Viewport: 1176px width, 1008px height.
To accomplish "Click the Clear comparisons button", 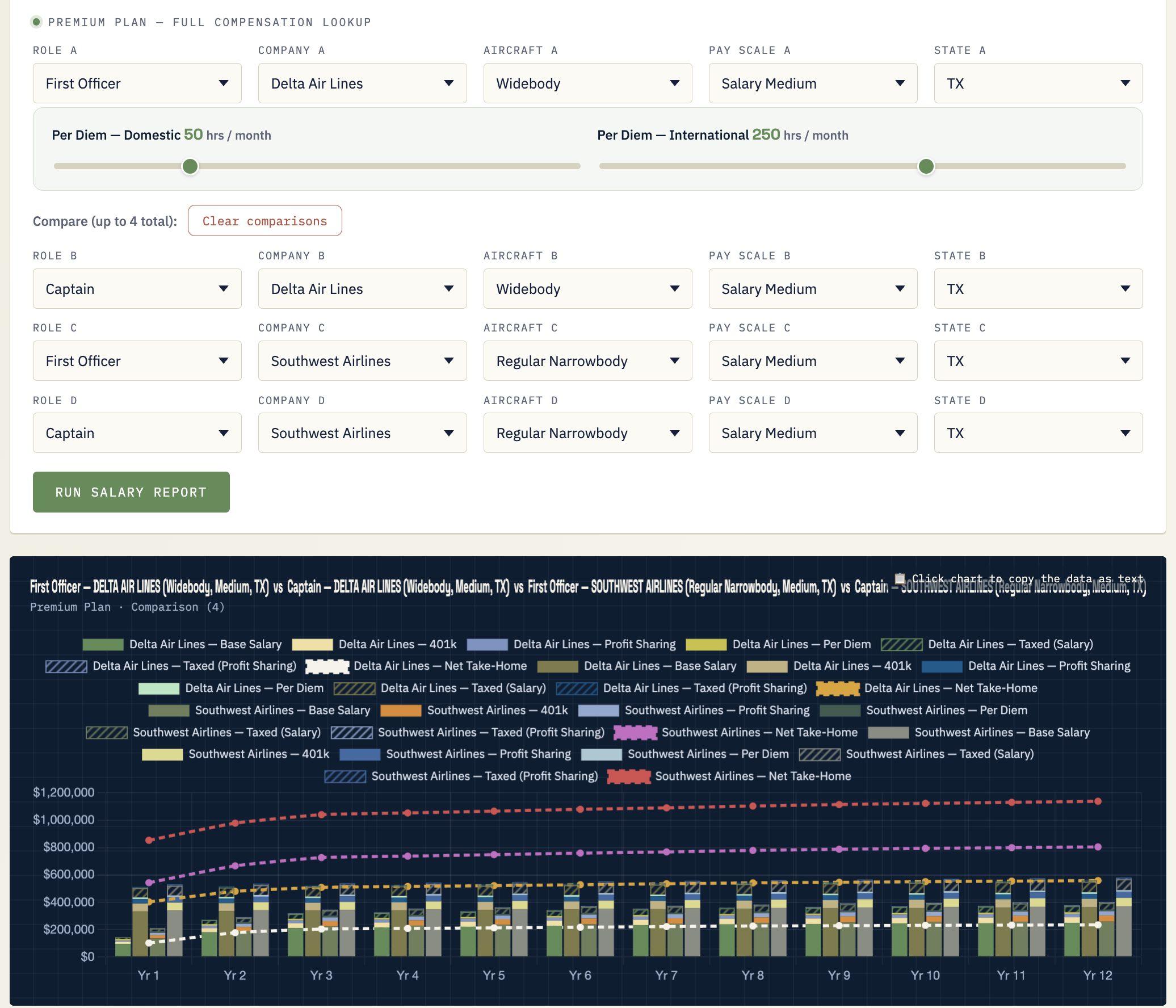I will 265,221.
